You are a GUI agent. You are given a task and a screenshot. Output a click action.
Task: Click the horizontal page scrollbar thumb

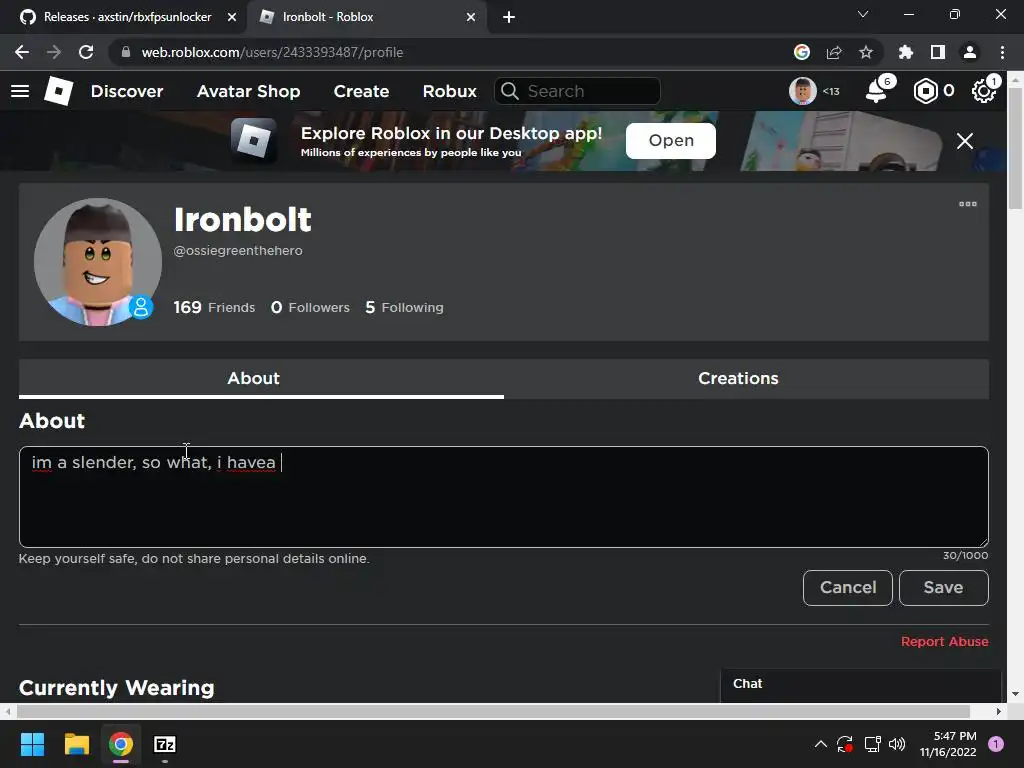click(493, 711)
